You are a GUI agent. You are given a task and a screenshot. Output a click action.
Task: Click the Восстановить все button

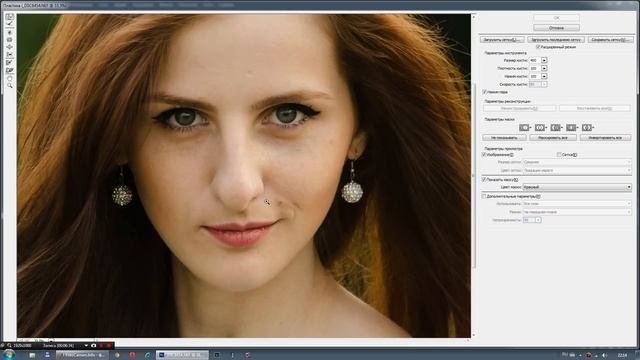pos(594,109)
